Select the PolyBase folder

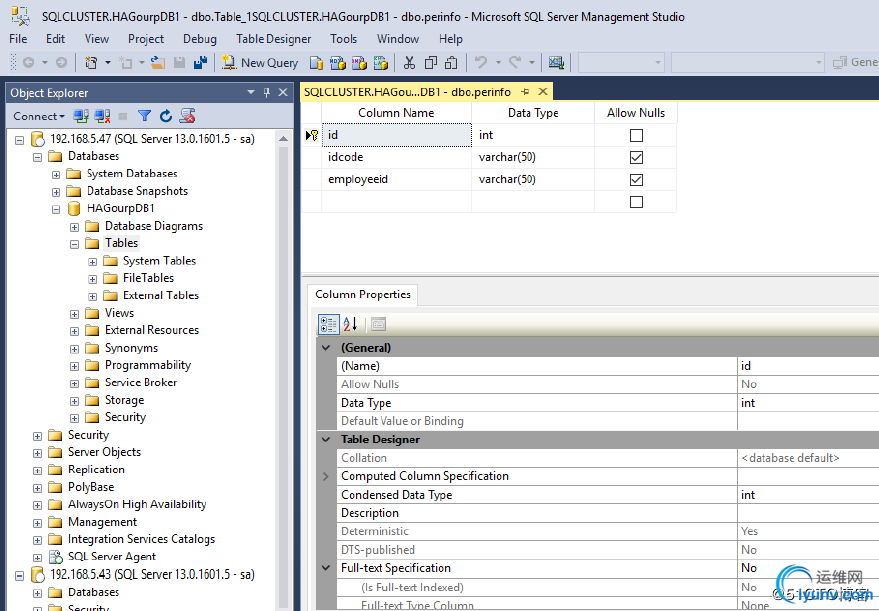click(91, 487)
